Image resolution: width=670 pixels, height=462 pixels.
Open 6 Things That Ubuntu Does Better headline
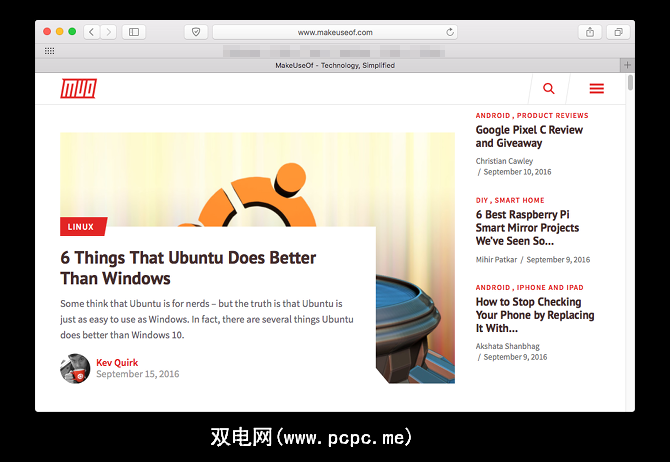tap(188, 268)
